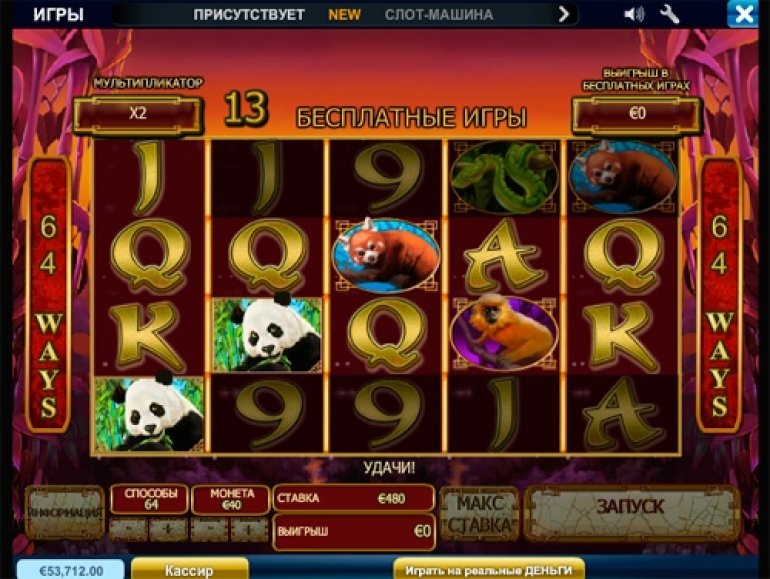The height and width of the screenshot is (579, 770).
Task: Increase МОНЕТА coin value with plus
Action: [249, 530]
